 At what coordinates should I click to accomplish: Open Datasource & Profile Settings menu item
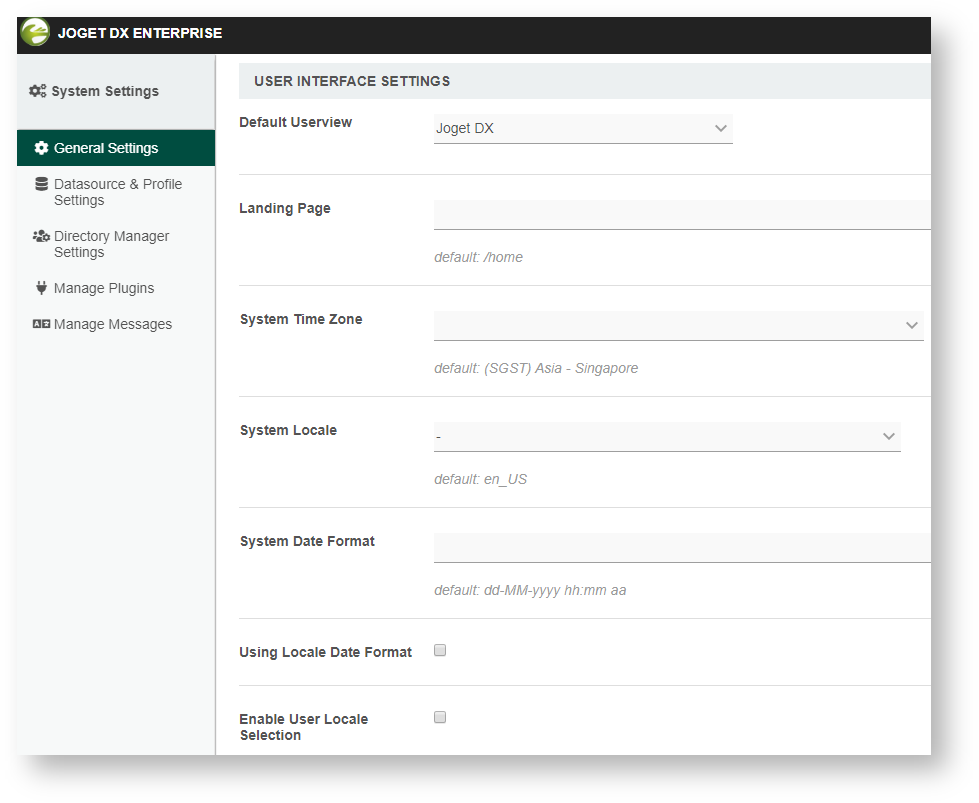[117, 192]
